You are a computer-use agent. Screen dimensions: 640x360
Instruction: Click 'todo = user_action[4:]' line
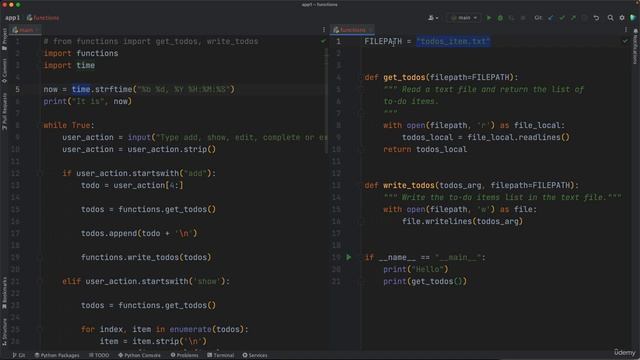[x=132, y=185]
